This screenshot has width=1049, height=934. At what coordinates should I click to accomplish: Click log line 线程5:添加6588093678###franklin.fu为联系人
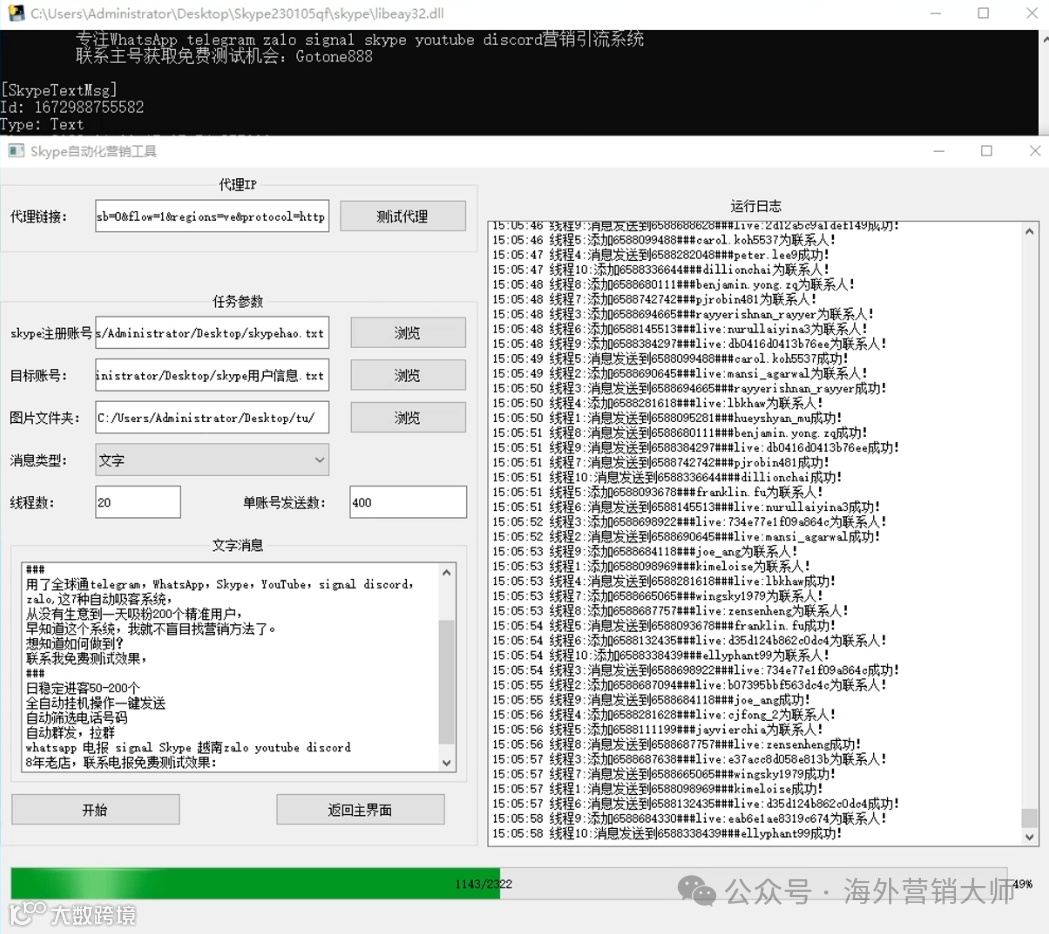[x=657, y=492]
